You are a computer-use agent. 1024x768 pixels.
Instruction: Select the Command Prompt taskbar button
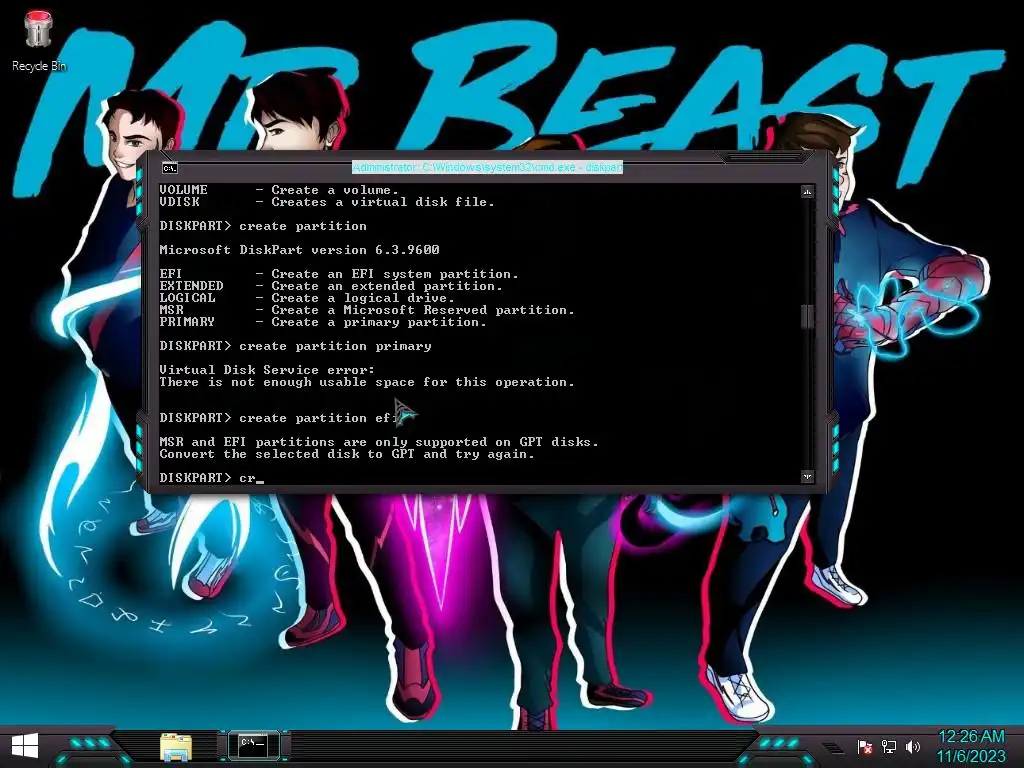[253, 745]
